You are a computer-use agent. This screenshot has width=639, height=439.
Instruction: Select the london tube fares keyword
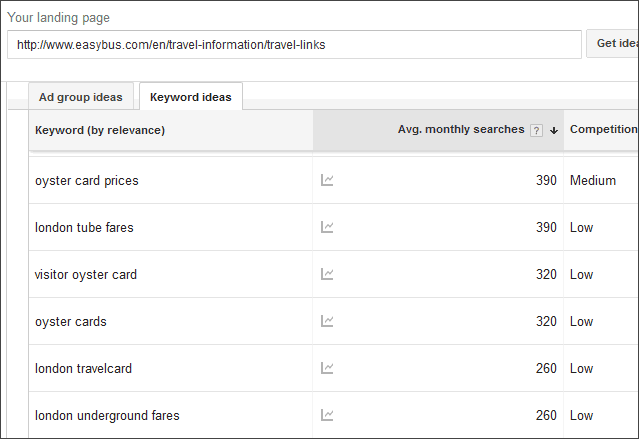[x=84, y=227]
